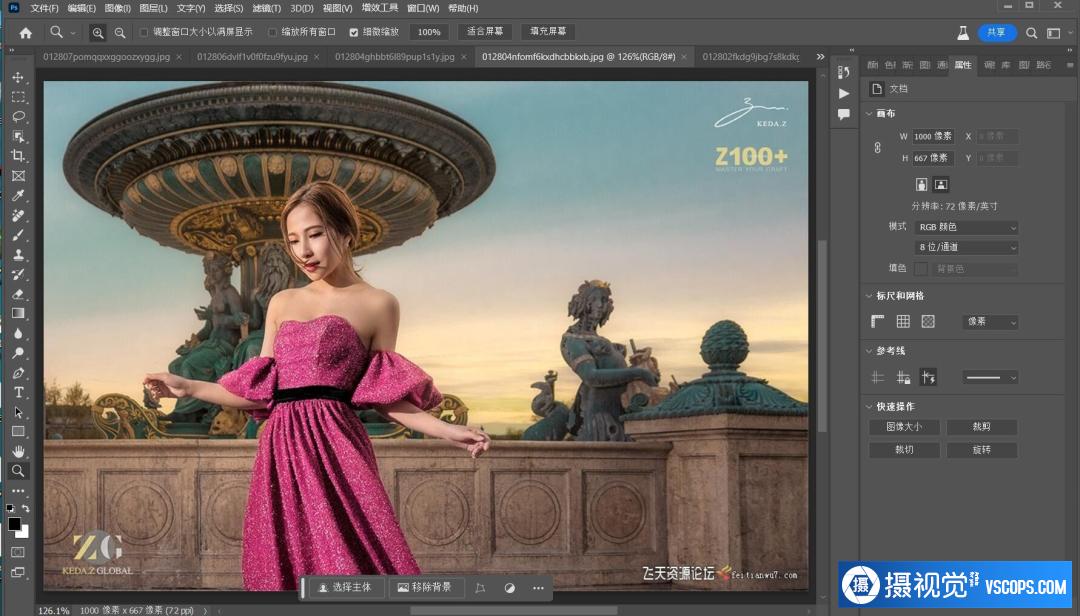Select the Hand tool
Image resolution: width=1080 pixels, height=616 pixels.
[x=18, y=451]
